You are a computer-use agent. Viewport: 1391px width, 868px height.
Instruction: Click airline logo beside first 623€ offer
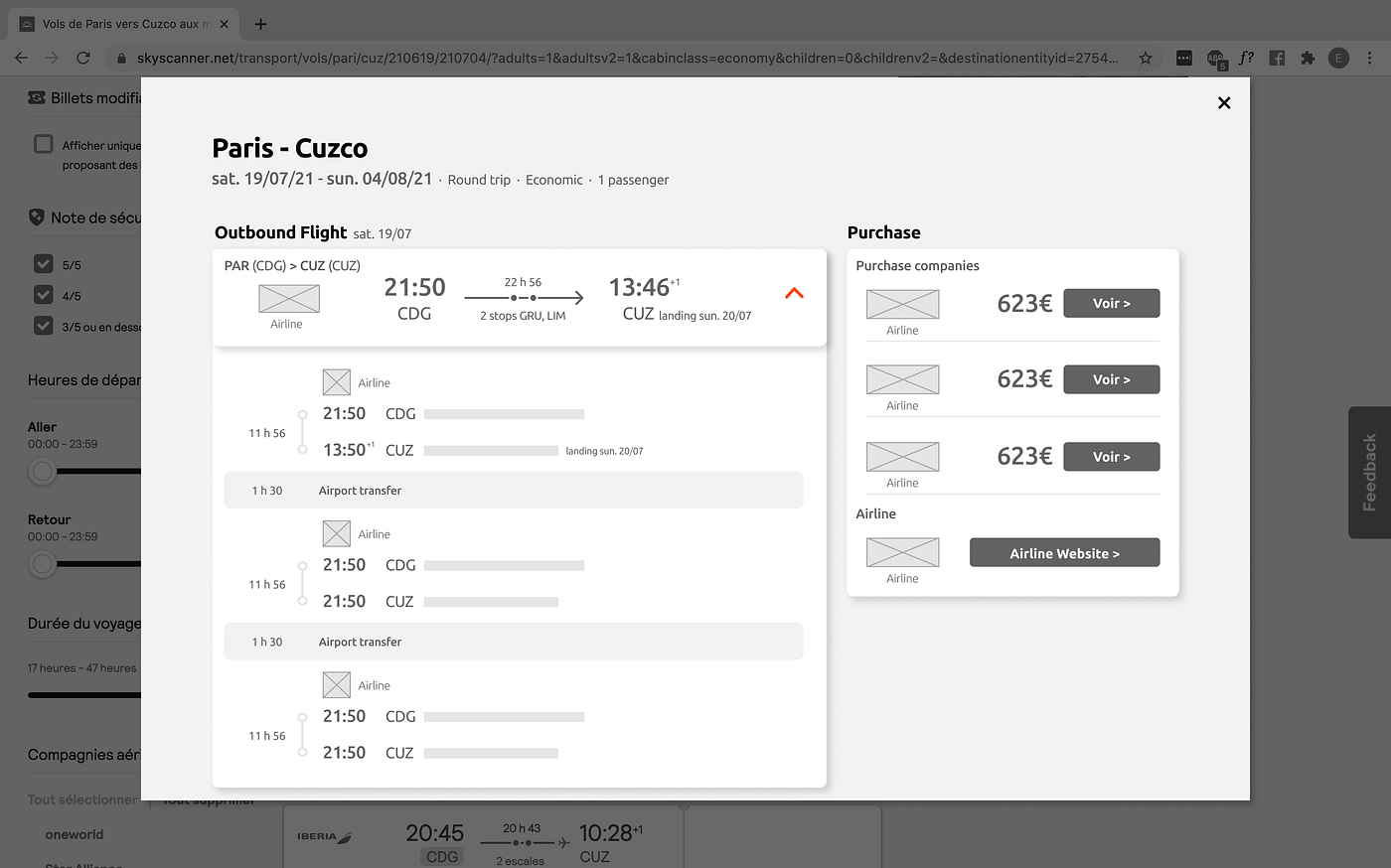coord(902,305)
